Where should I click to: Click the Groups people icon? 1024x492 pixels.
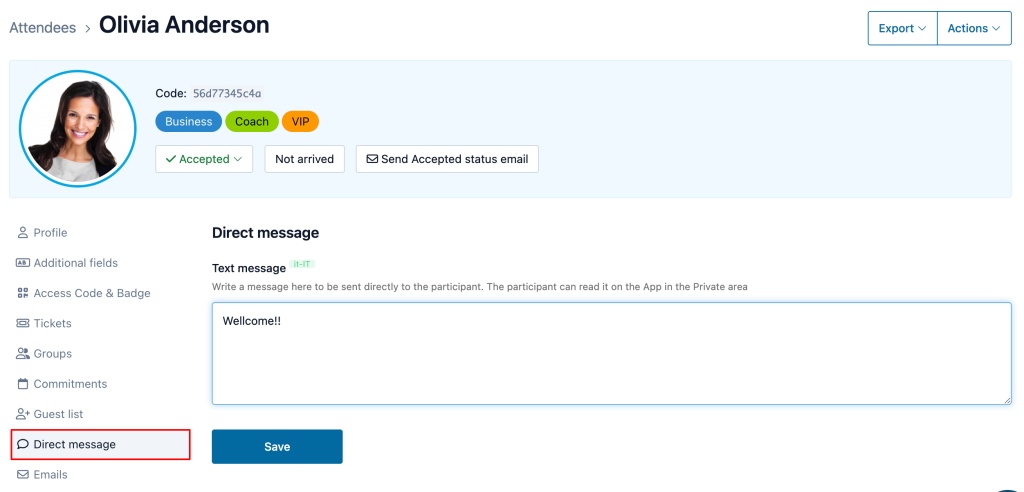23,354
